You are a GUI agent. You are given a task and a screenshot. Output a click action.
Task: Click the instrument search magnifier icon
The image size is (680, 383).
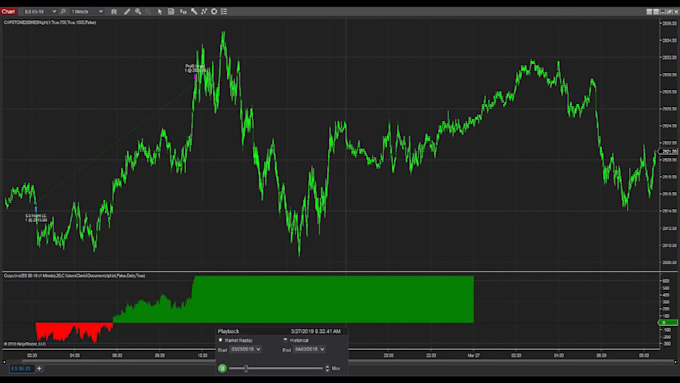click(63, 12)
